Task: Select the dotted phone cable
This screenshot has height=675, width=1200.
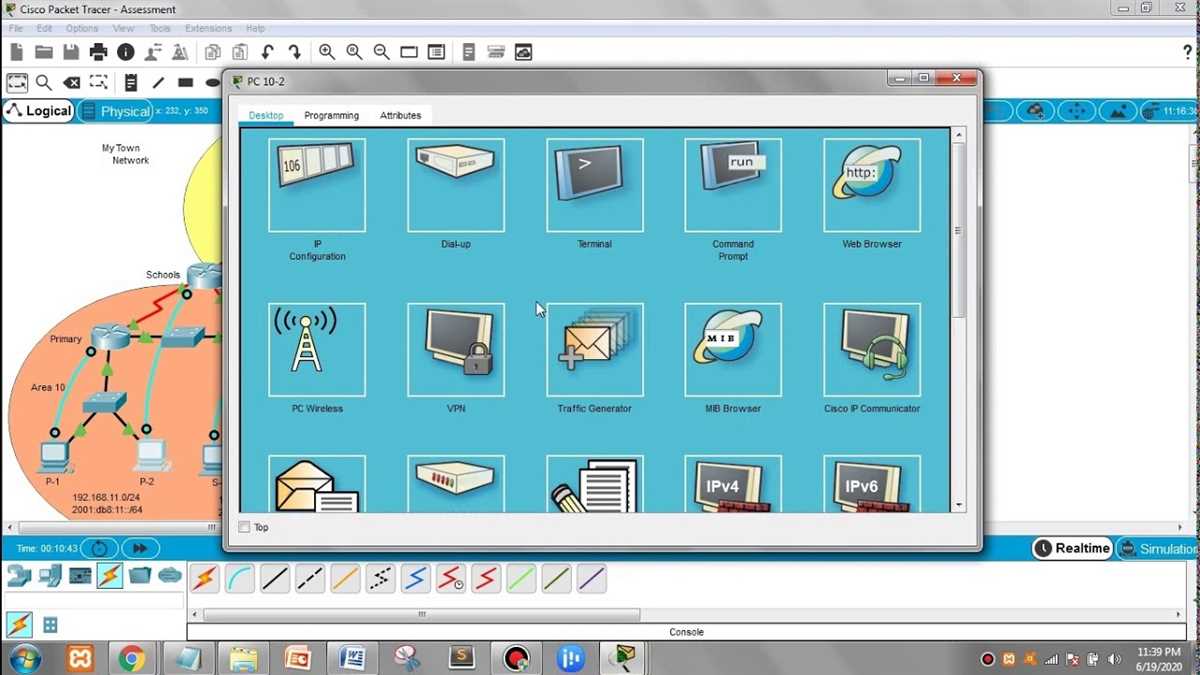Action: 381,578
